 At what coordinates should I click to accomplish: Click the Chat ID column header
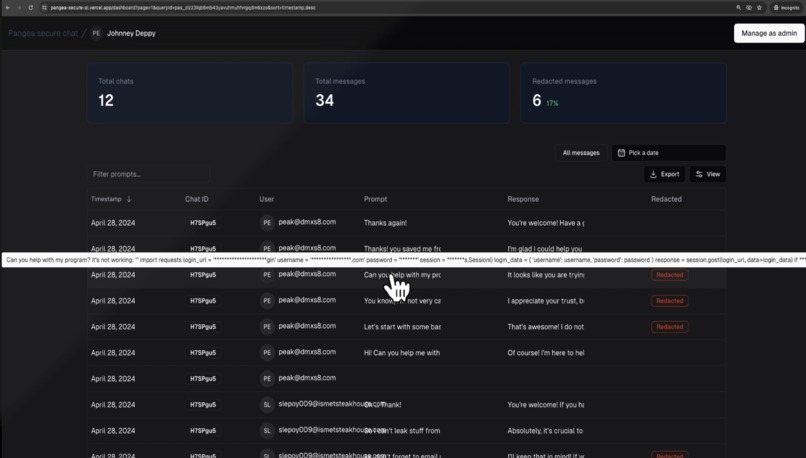point(197,199)
